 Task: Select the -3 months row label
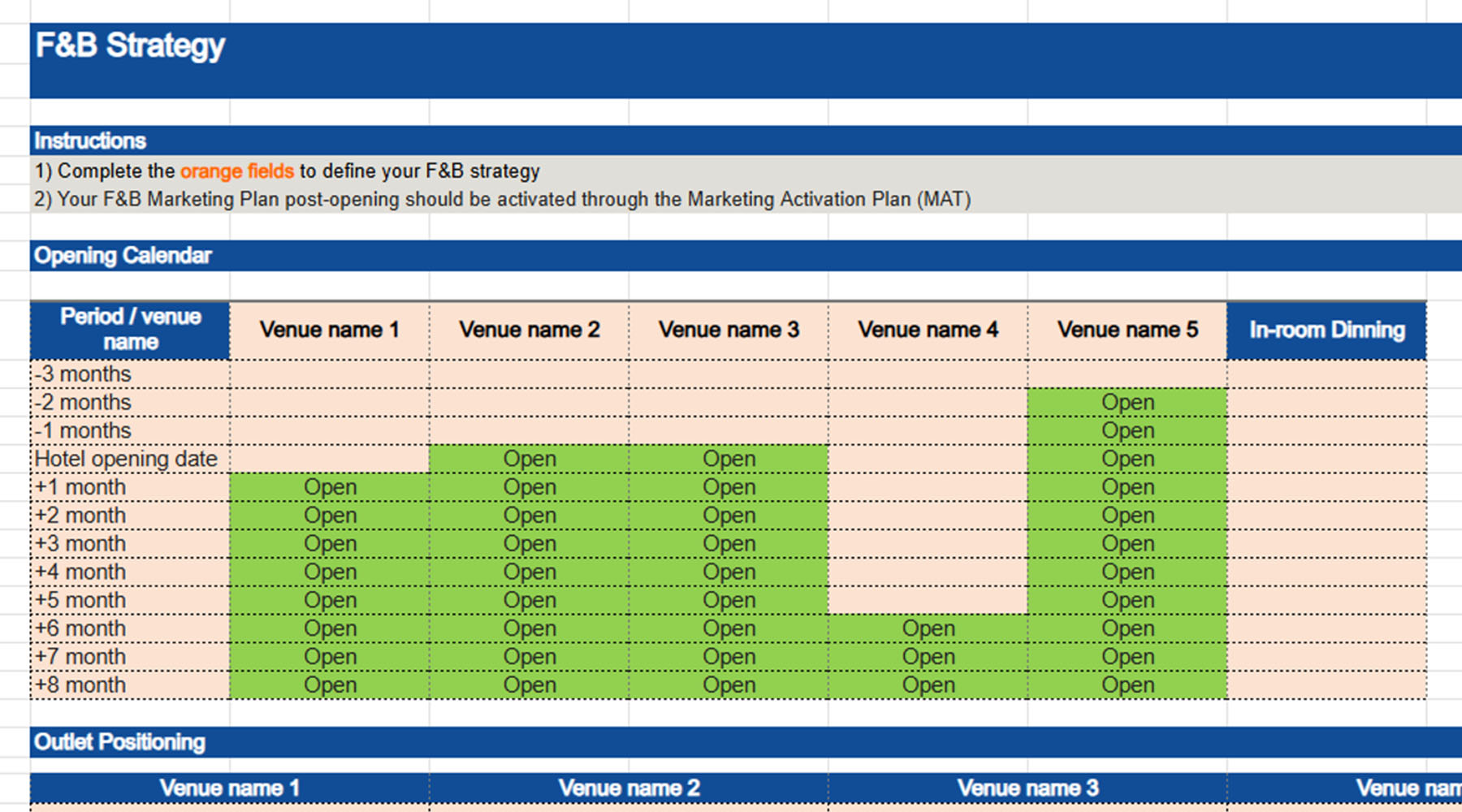pyautogui.click(x=130, y=374)
